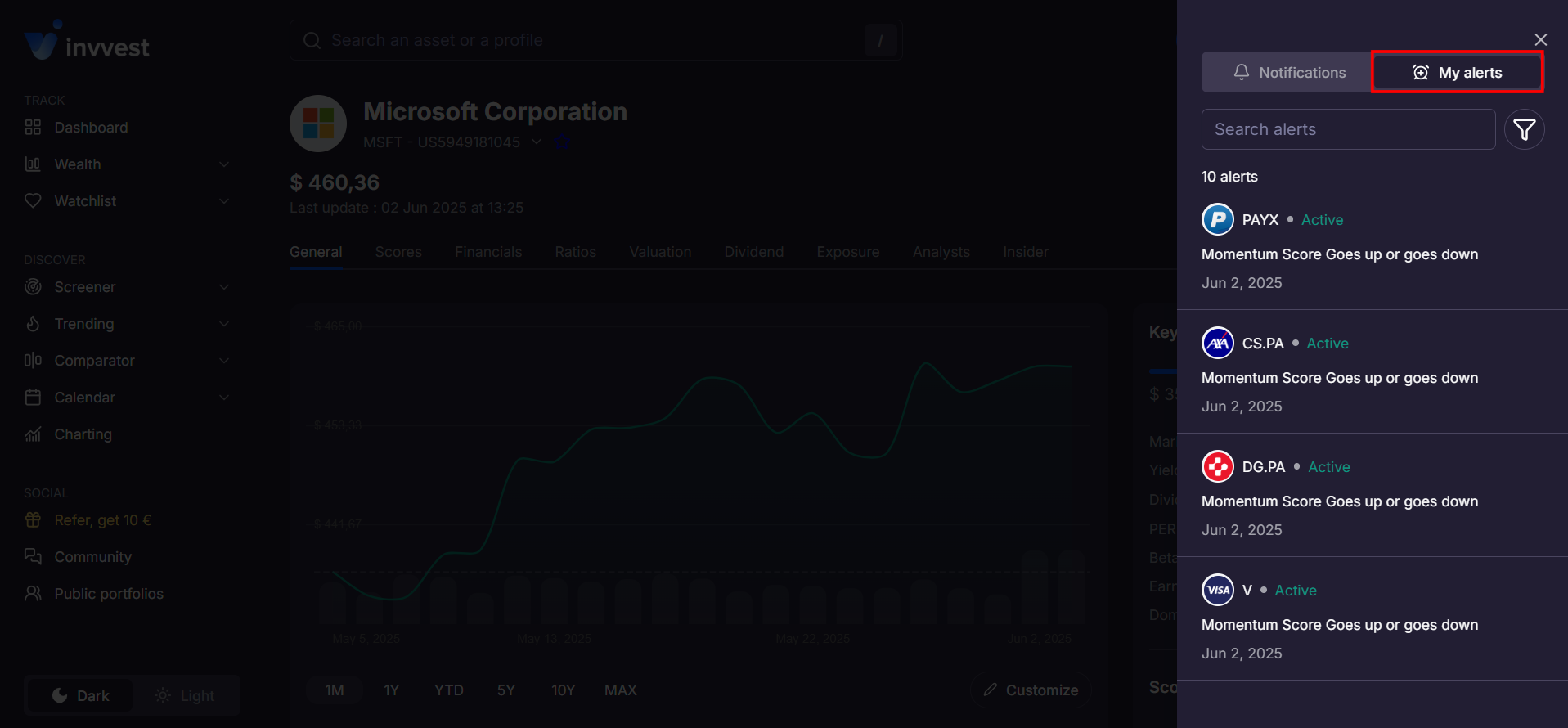1568x728 pixels.
Task: Close the alerts side panel
Action: [1541, 39]
